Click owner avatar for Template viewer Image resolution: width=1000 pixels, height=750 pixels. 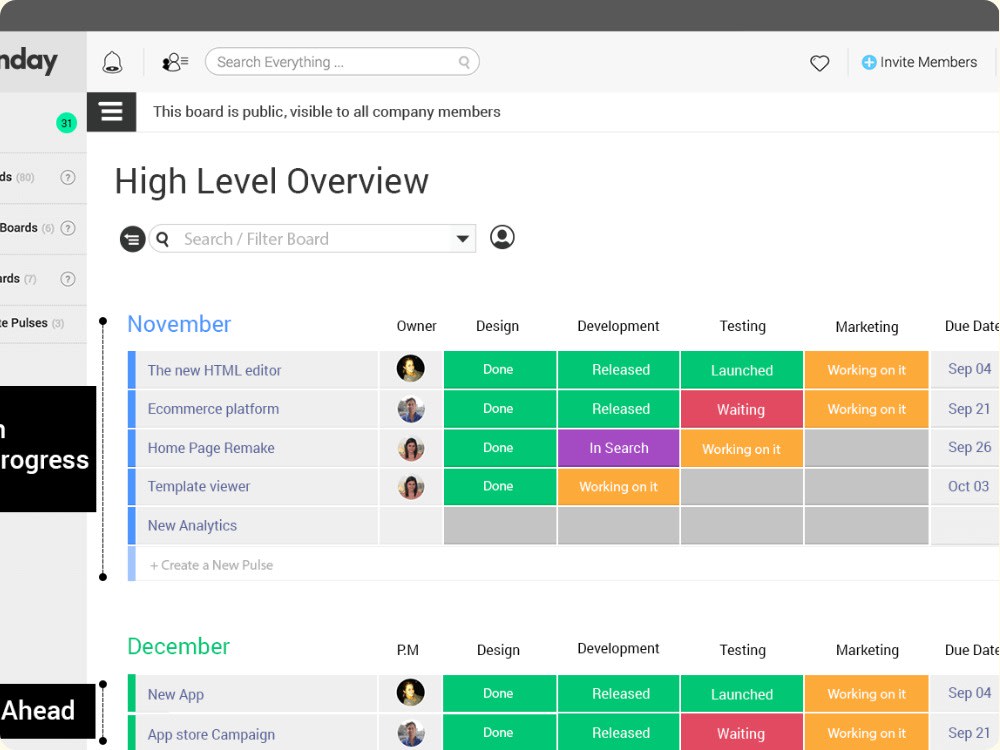point(411,487)
